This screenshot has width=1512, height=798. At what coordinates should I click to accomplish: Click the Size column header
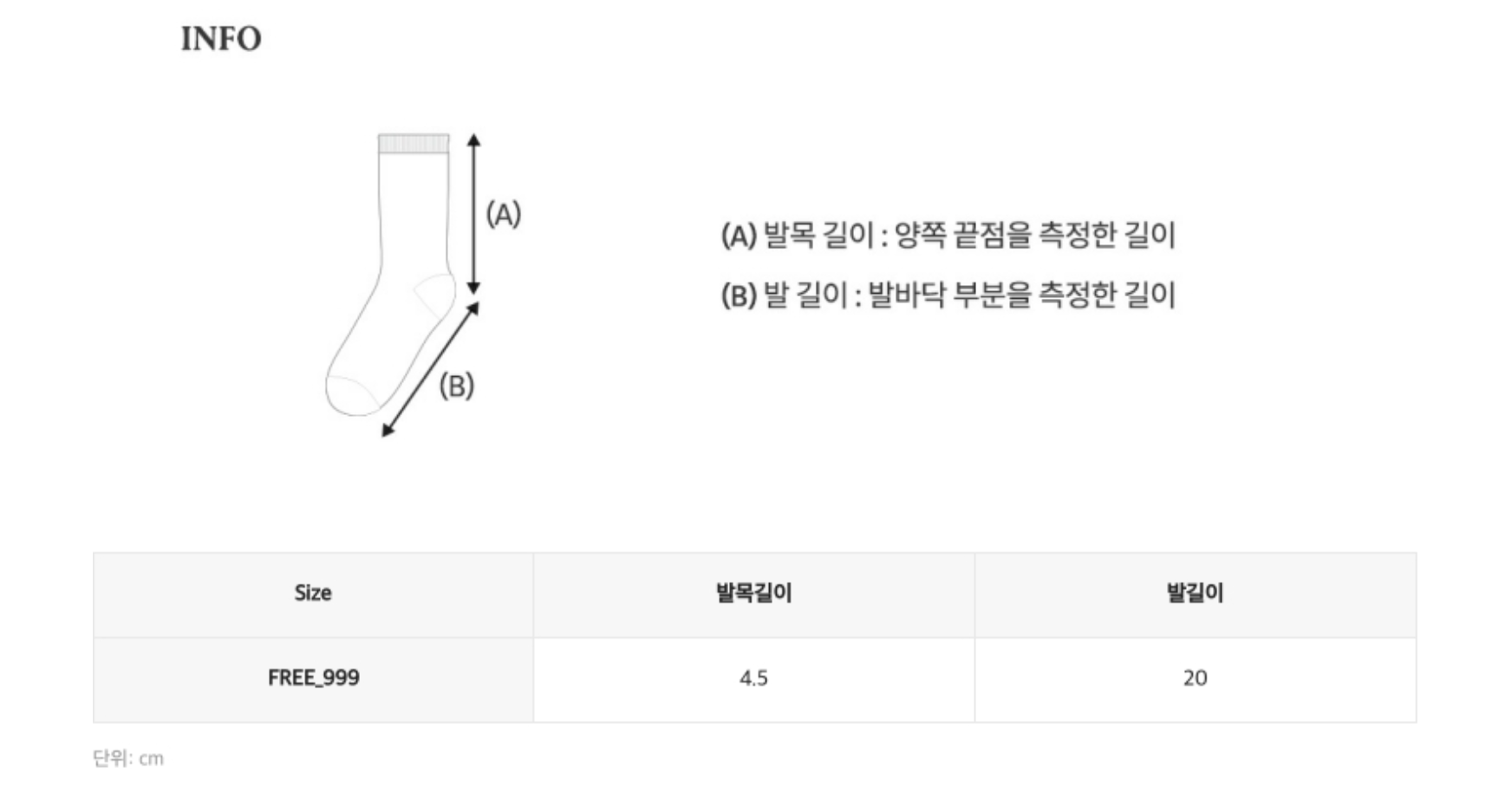[x=313, y=594]
